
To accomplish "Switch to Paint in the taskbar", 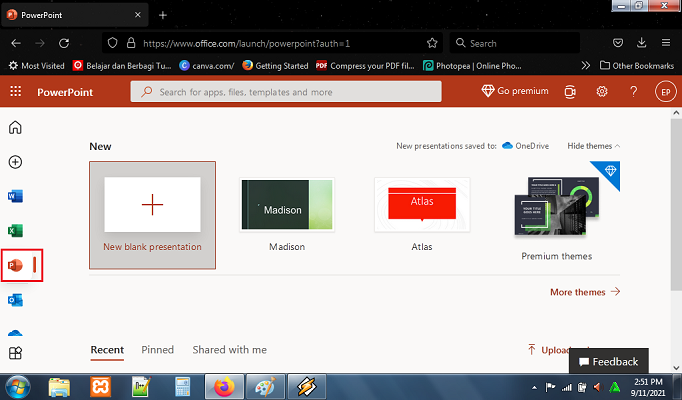I will click(x=265, y=387).
